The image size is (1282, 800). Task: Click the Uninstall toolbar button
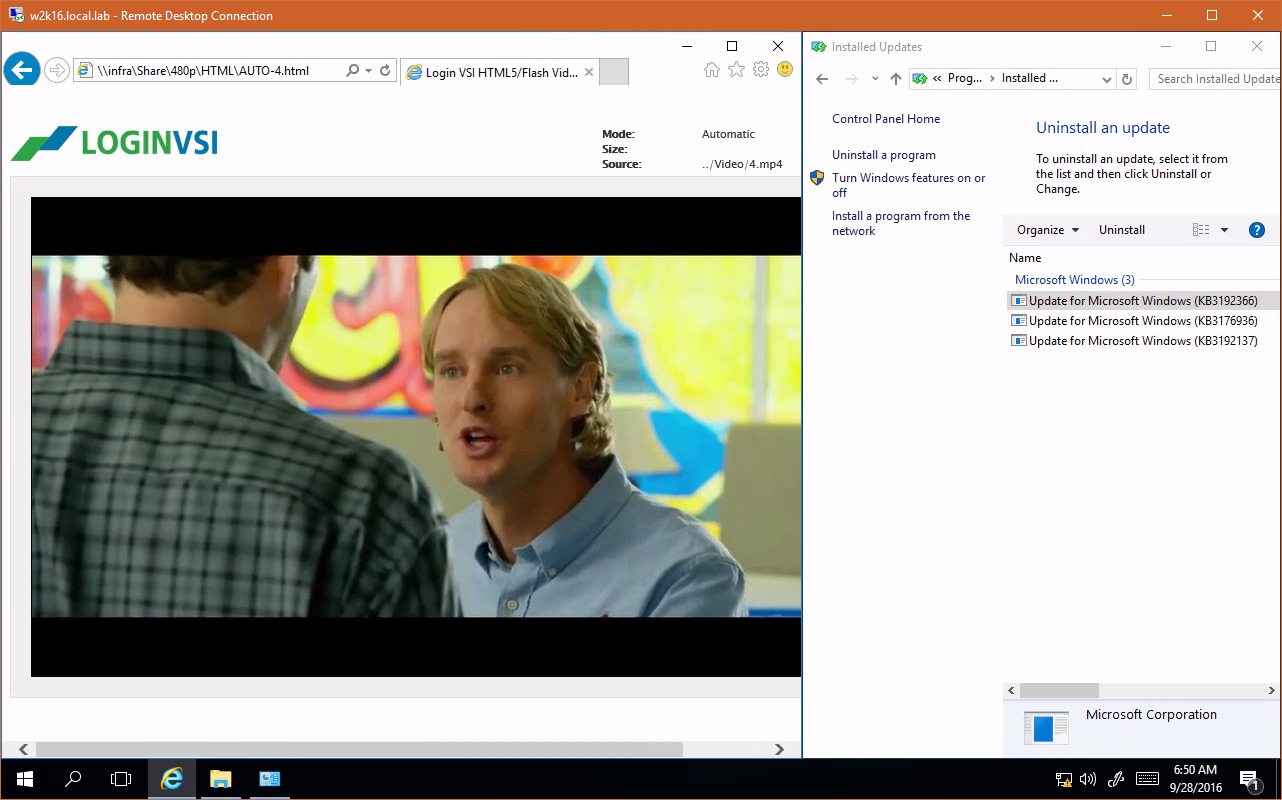pos(1122,230)
